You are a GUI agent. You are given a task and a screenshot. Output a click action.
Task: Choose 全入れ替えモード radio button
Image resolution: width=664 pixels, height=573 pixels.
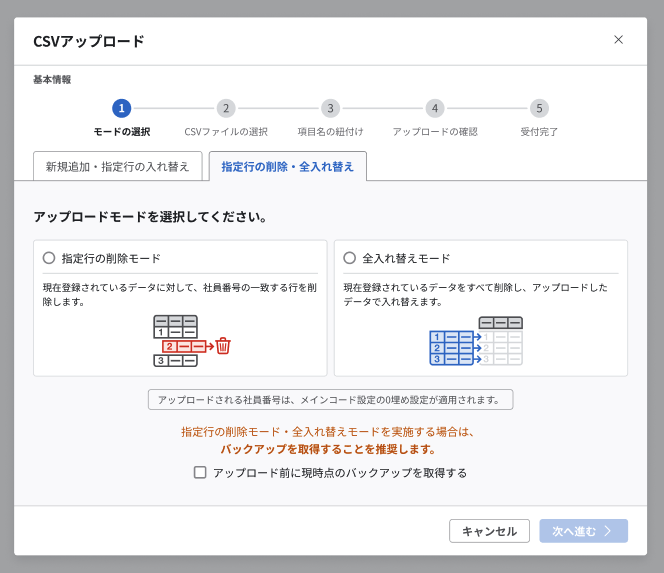tap(349, 257)
